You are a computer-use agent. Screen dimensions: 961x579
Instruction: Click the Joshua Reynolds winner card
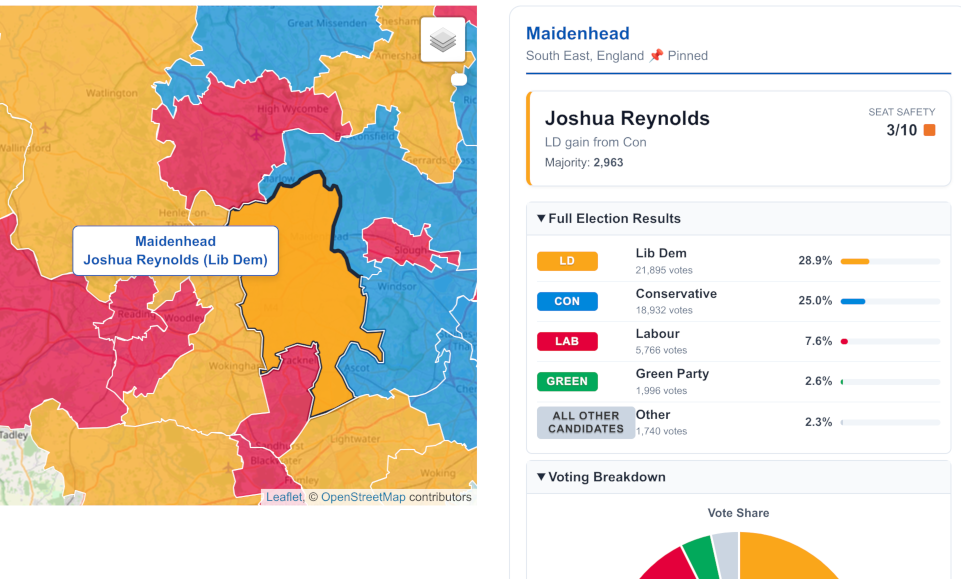click(738, 139)
